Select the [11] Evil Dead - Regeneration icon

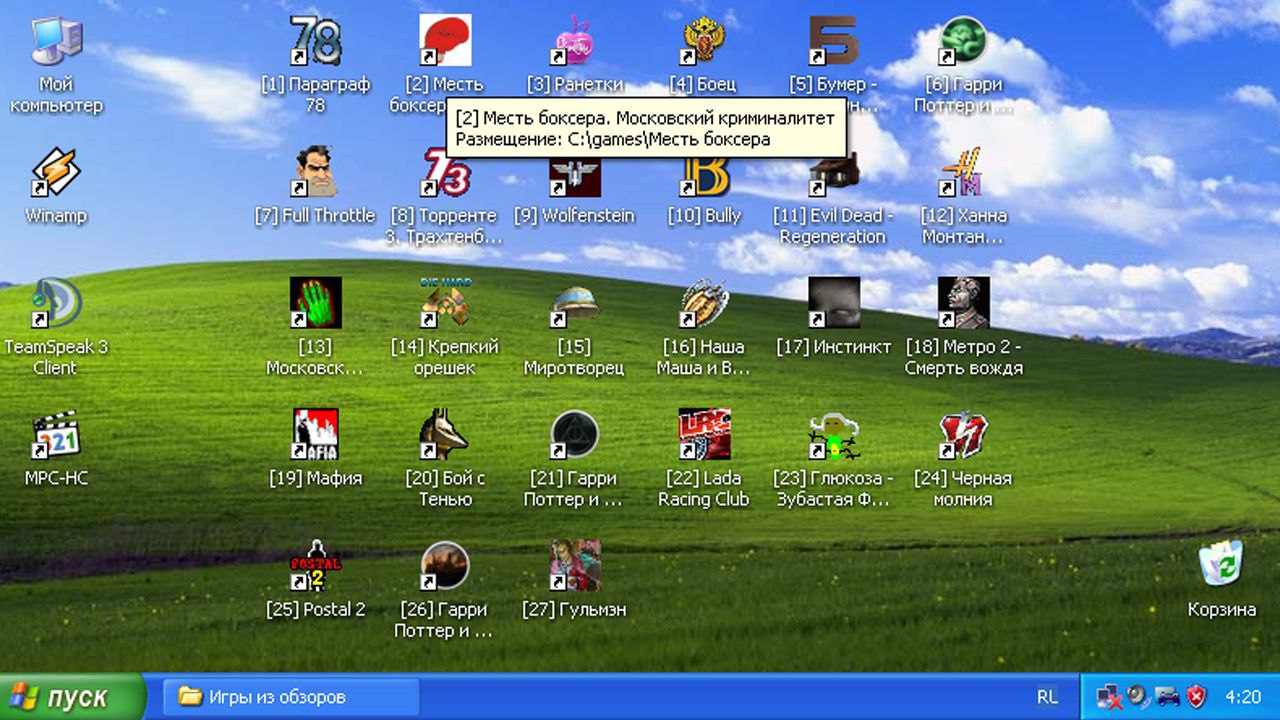(x=833, y=172)
